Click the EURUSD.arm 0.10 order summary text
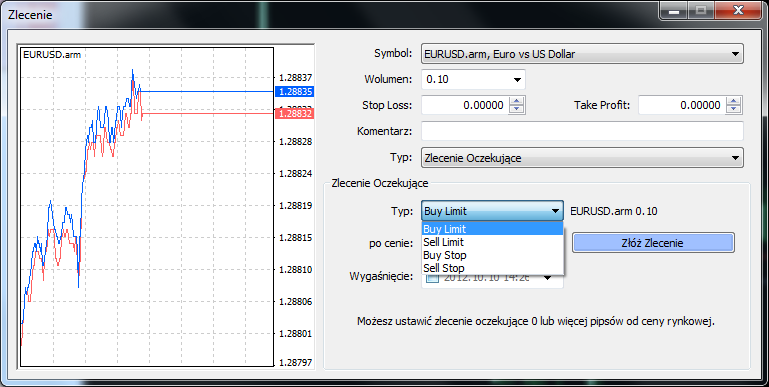Image resolution: width=769 pixels, height=387 pixels. pyautogui.click(x=614, y=211)
